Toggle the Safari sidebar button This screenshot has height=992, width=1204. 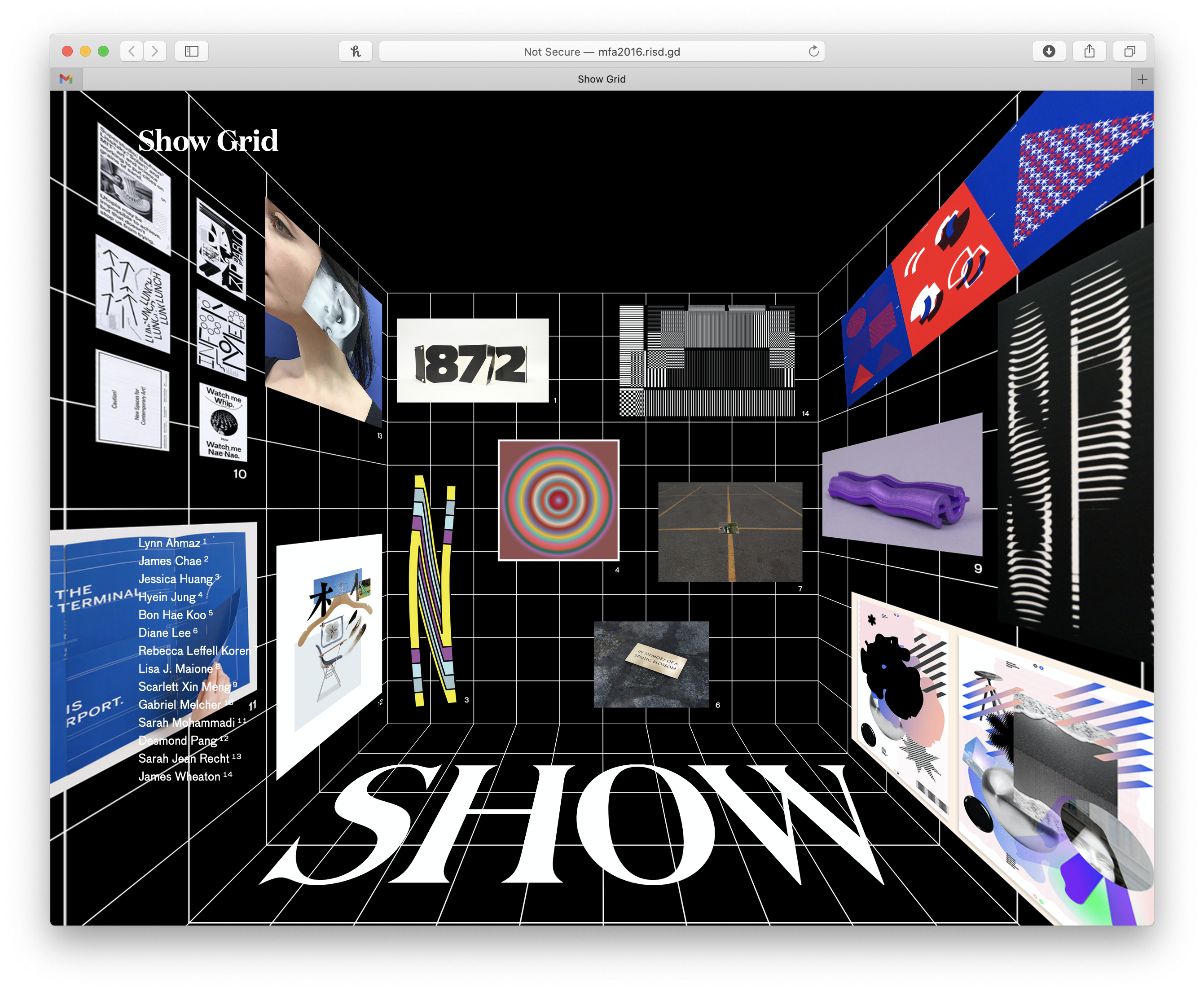point(191,52)
